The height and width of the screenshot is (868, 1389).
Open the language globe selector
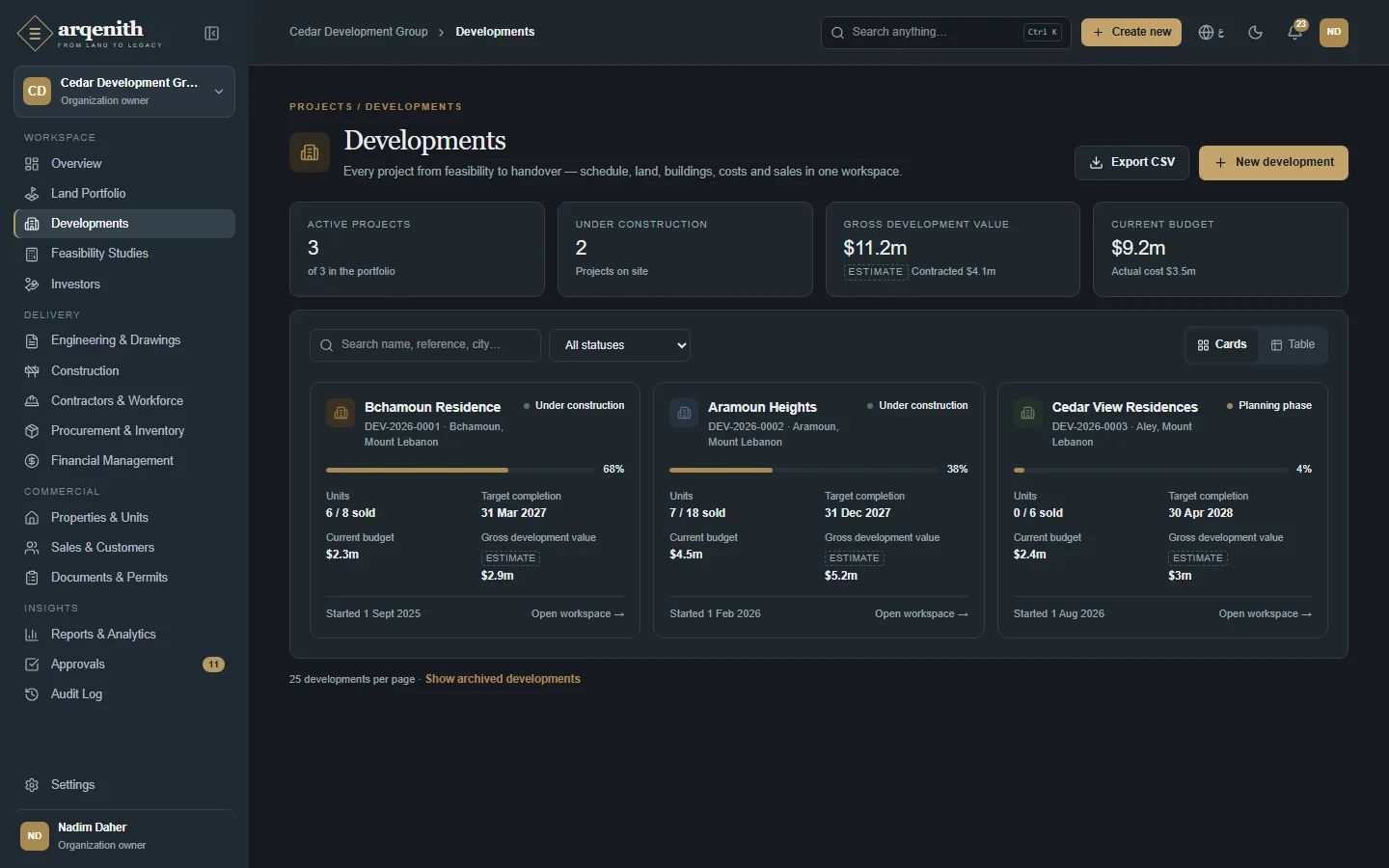[1211, 32]
